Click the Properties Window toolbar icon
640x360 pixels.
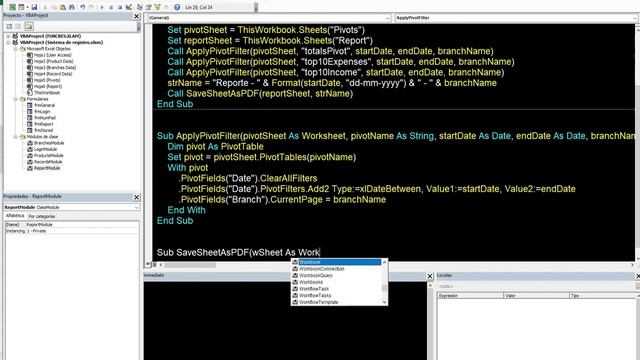click(149, 7)
